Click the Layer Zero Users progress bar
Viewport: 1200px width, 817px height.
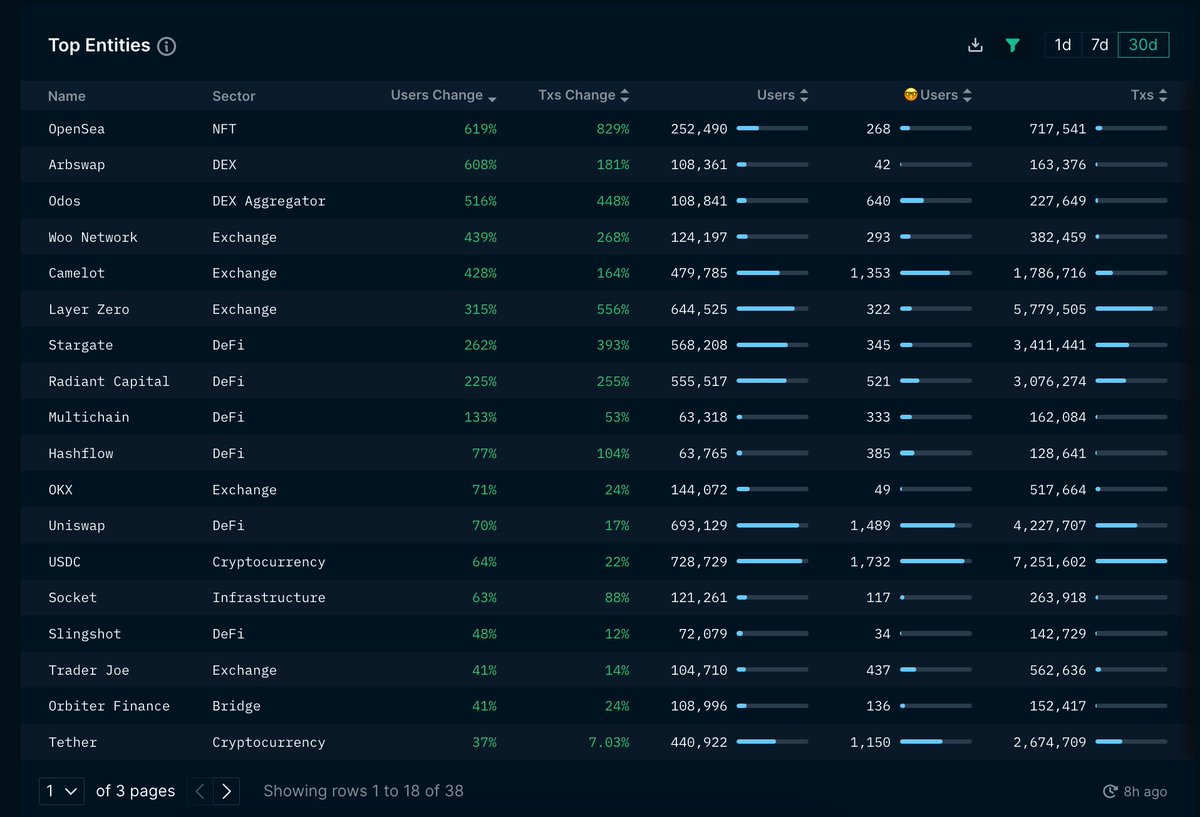coord(773,309)
